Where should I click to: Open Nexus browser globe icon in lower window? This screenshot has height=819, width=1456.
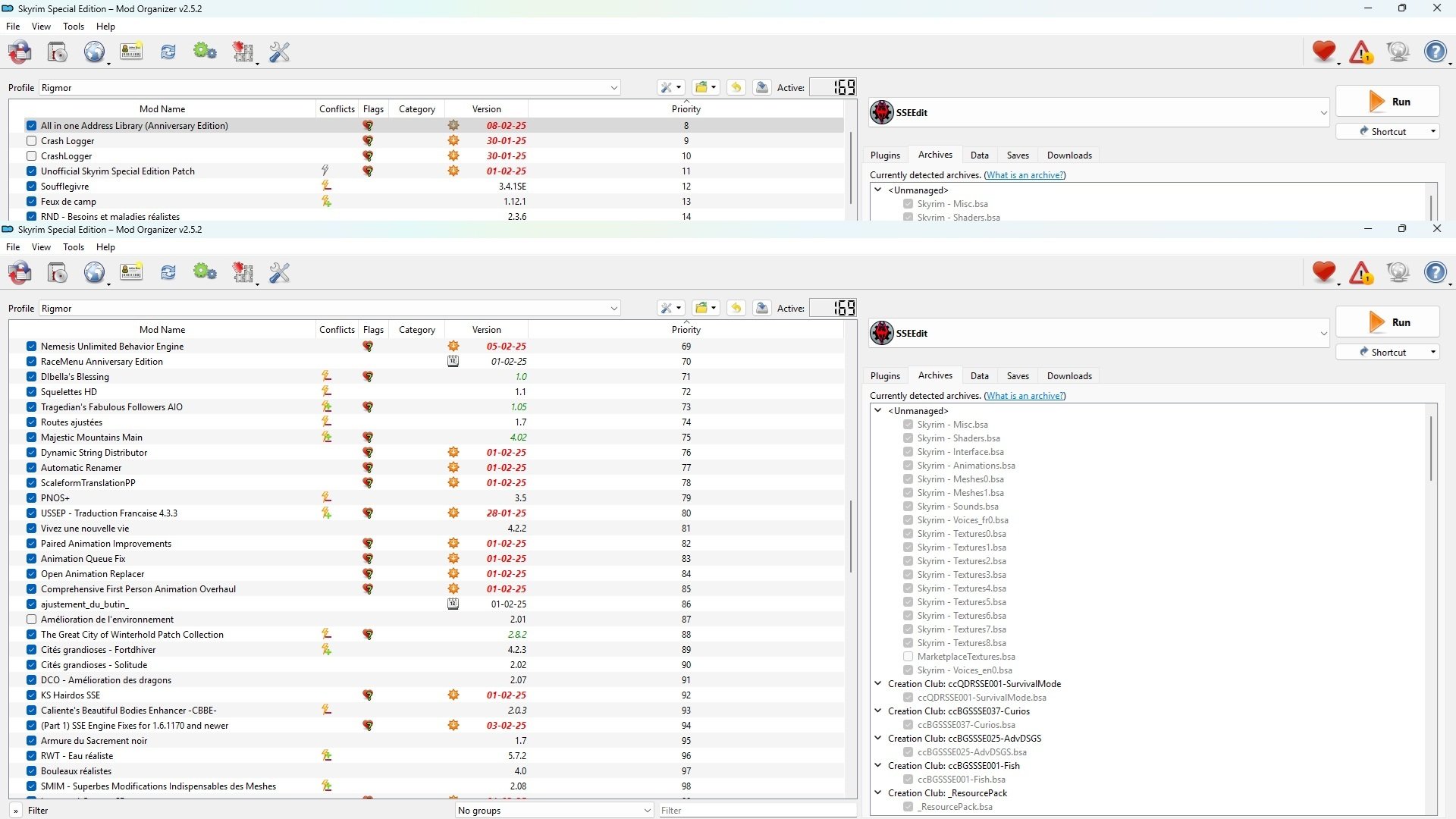click(95, 273)
